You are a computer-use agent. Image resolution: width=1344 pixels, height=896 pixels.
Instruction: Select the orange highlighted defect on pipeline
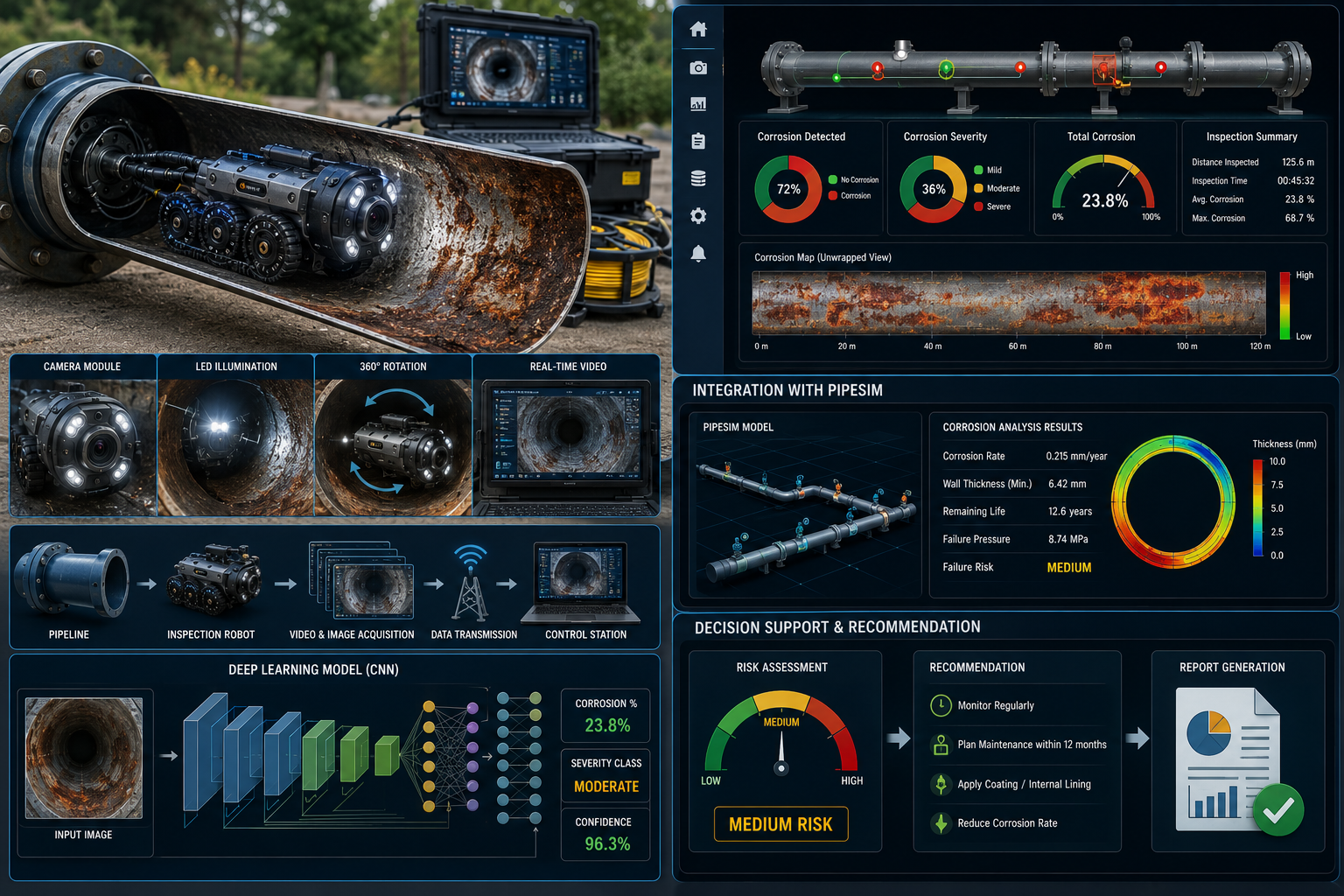1104,69
